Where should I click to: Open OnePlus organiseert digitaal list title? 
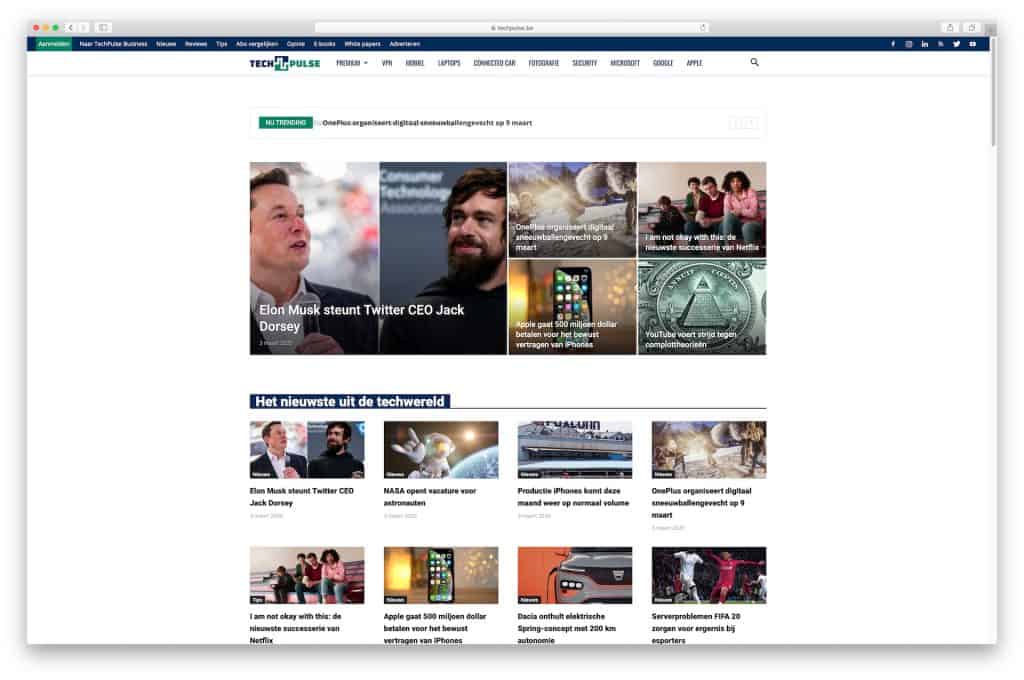coord(701,503)
